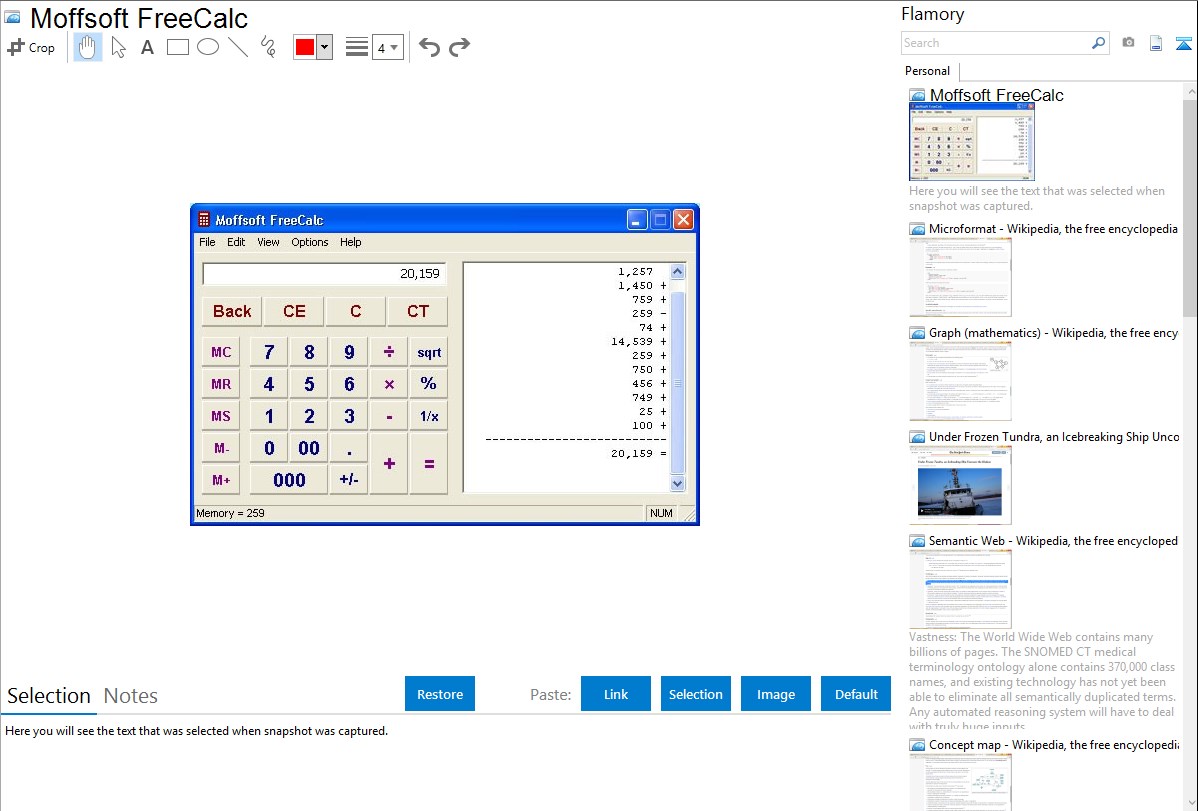Click the MS memory store key

coord(221,417)
